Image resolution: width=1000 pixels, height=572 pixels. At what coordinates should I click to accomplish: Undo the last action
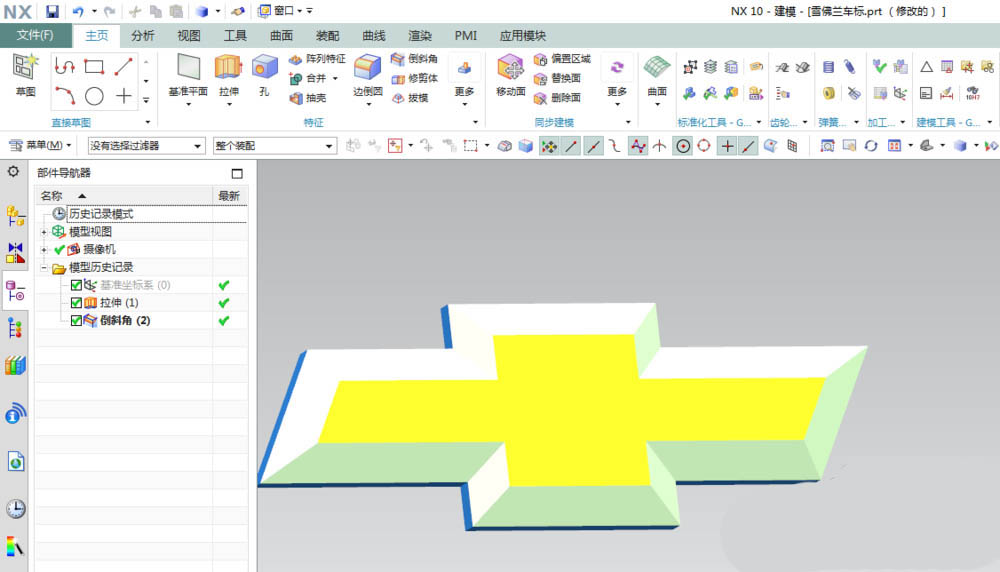click(78, 11)
